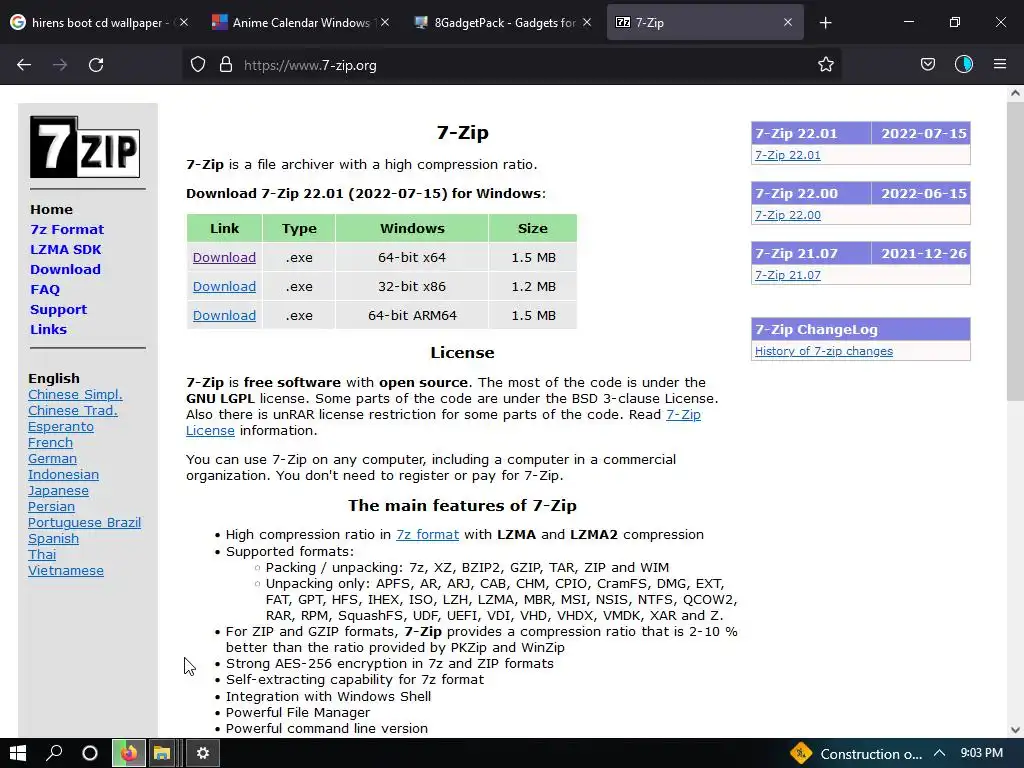Switch to the 8GadgetPack tab

pos(502,22)
